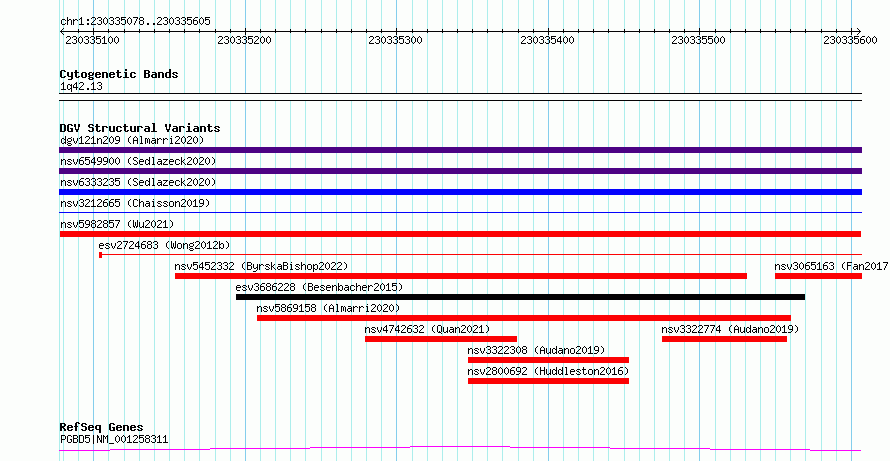Click the esv3686228 (Besenbacher2015) label
This screenshot has height=461, width=890.
[319, 287]
